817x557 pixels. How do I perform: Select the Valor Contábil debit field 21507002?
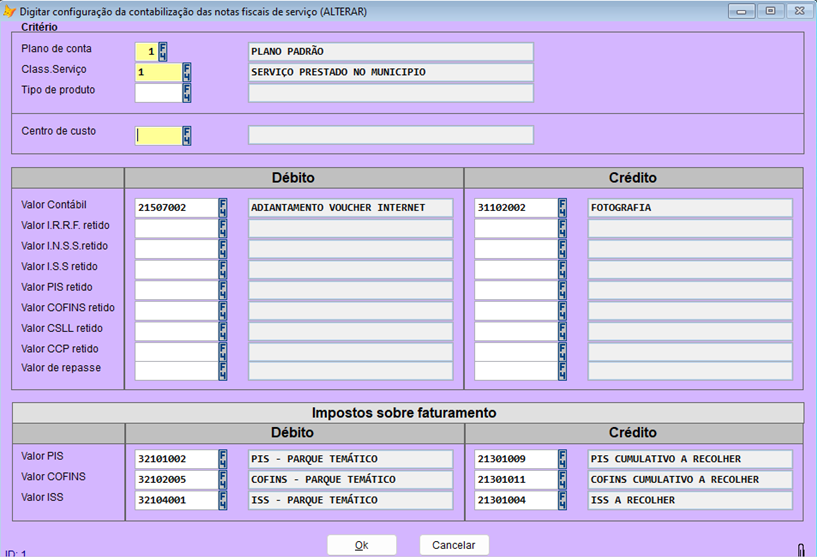(176, 208)
